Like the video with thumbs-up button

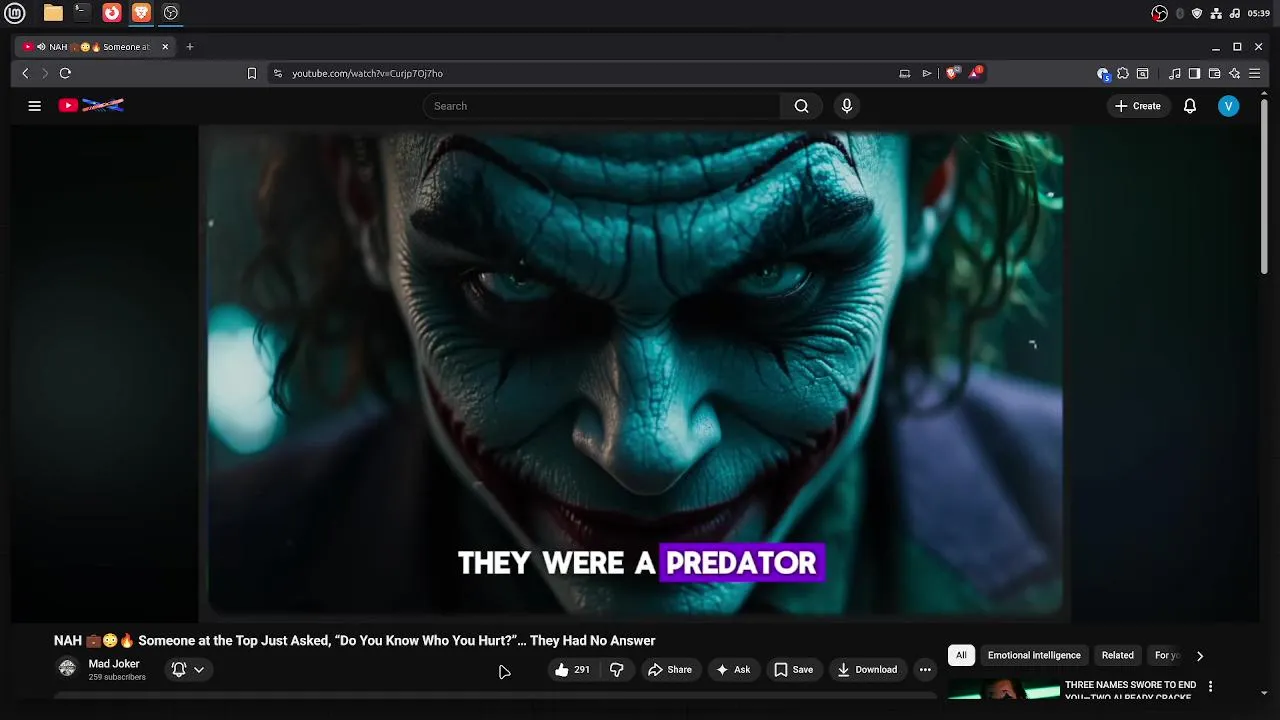572,670
